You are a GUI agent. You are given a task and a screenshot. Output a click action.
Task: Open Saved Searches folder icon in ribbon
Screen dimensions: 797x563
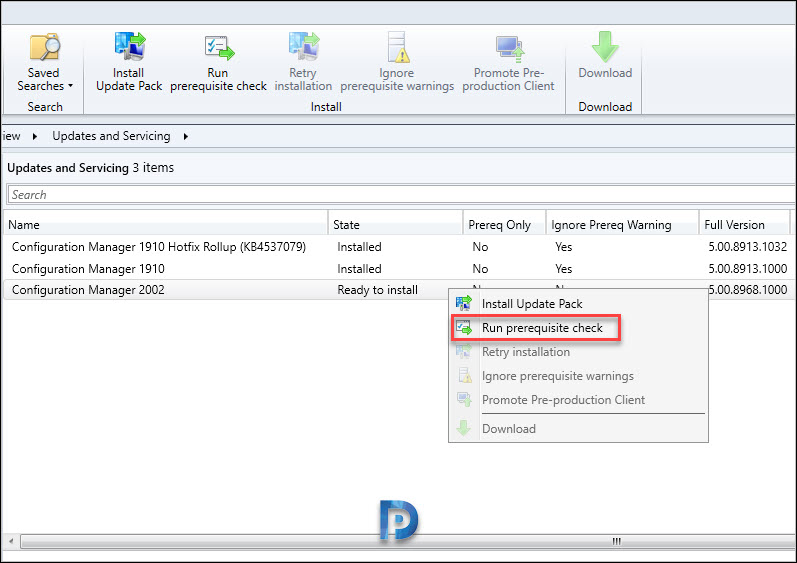coord(45,47)
